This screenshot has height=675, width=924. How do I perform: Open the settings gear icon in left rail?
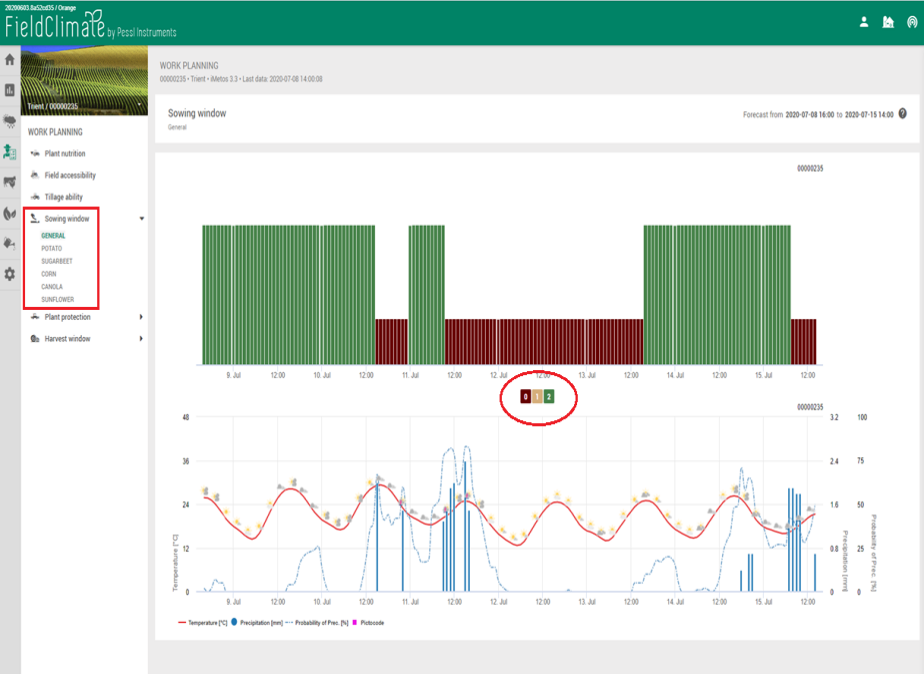click(10, 274)
